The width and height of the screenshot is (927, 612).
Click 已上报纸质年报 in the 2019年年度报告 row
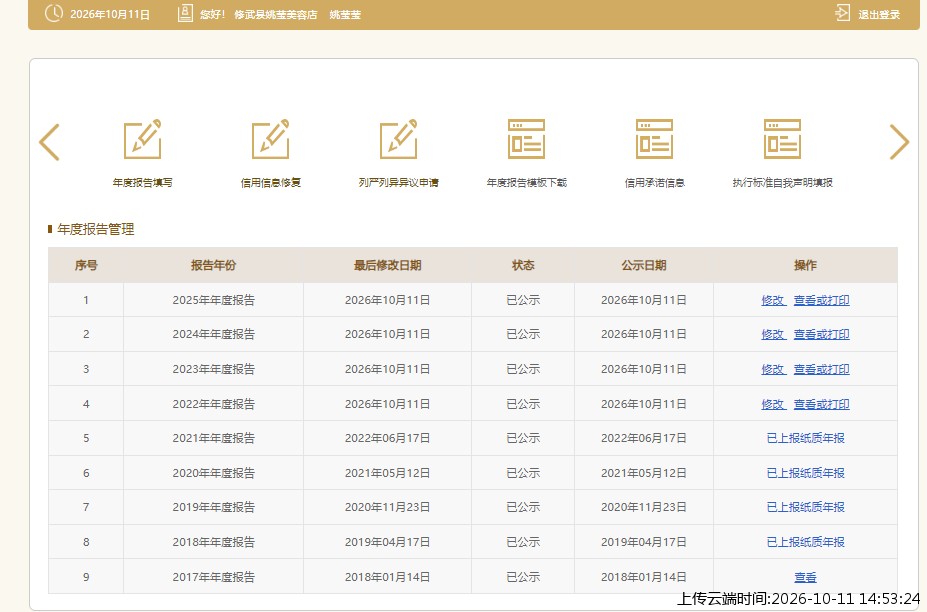tap(805, 507)
